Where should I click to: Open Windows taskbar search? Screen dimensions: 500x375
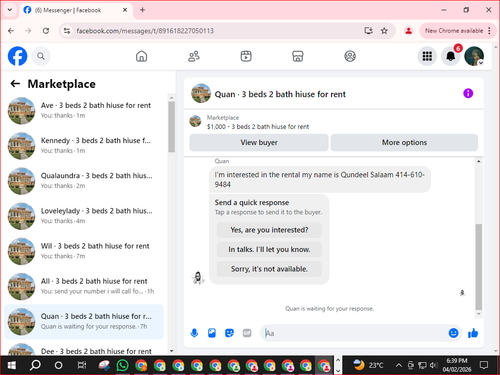point(35,365)
